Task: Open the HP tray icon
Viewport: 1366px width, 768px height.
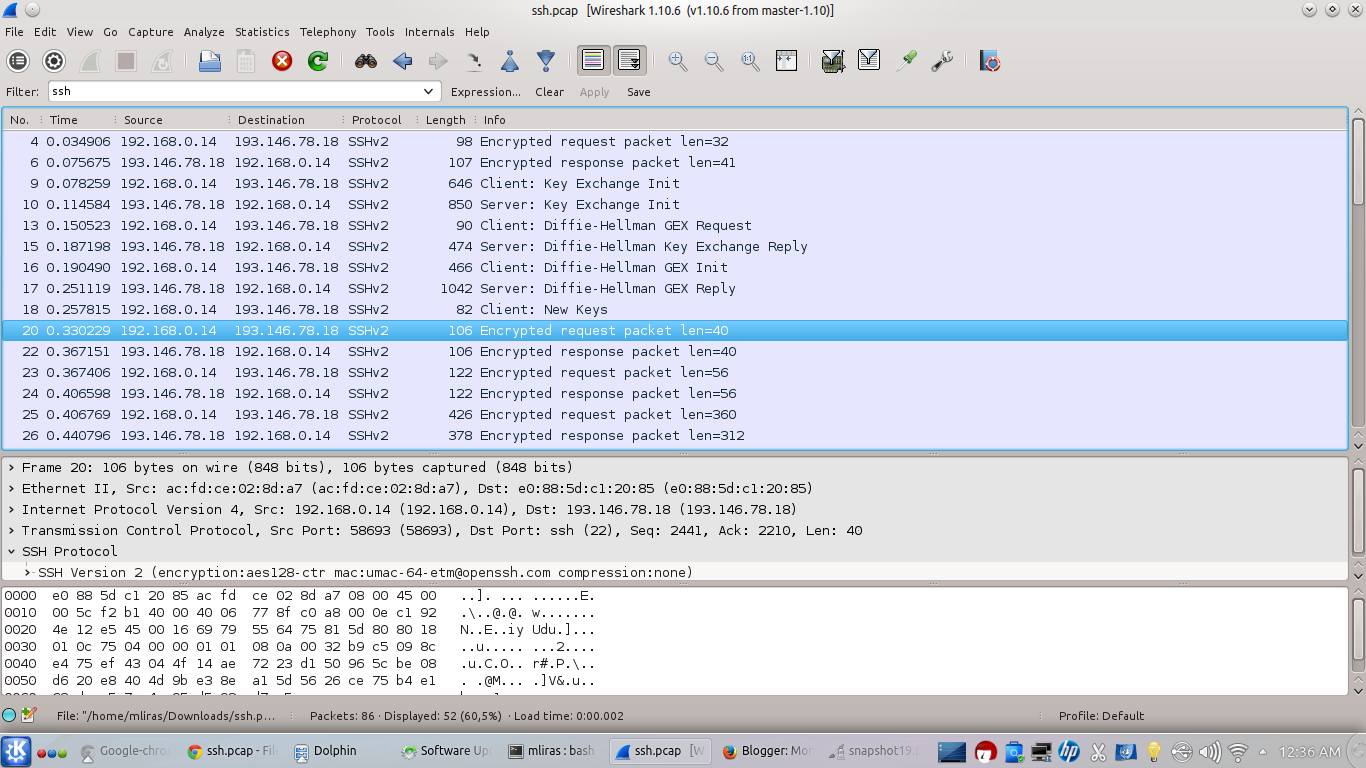Action: pos(1069,751)
